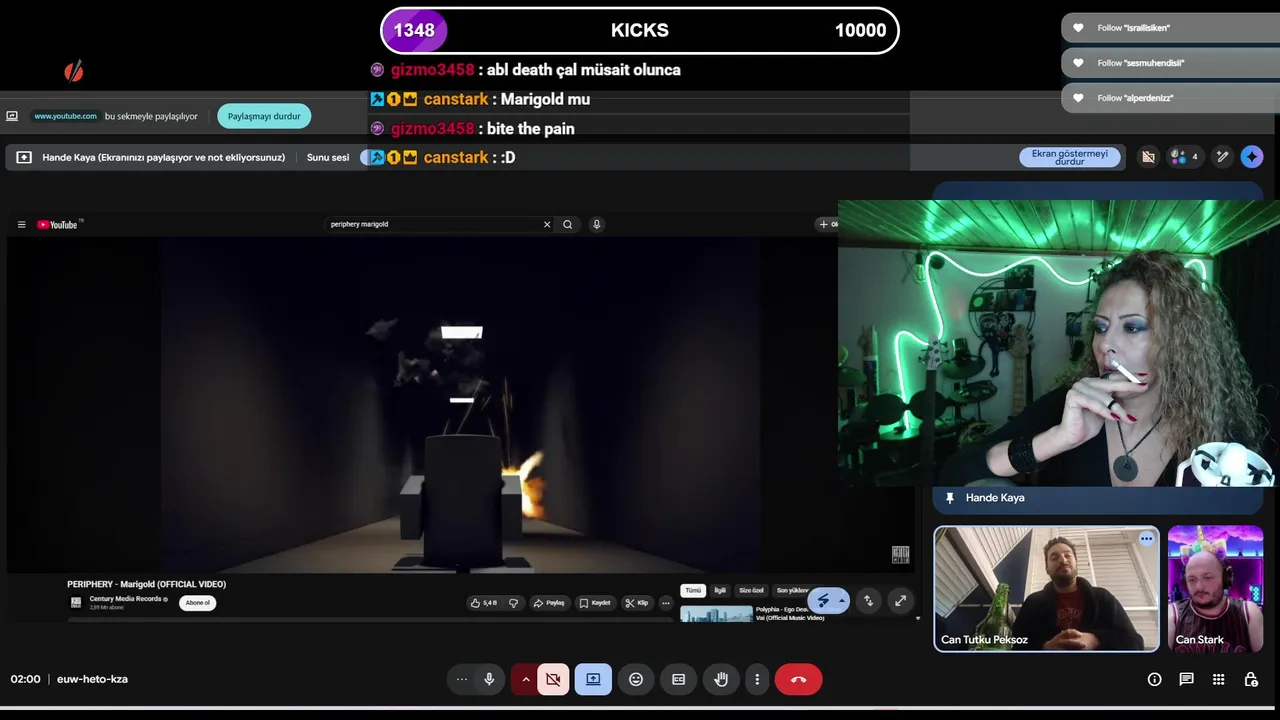The height and width of the screenshot is (720, 1280).
Task: Click crossed-out view icon near Ekran göstermeyi durdur
Action: click(x=1148, y=157)
